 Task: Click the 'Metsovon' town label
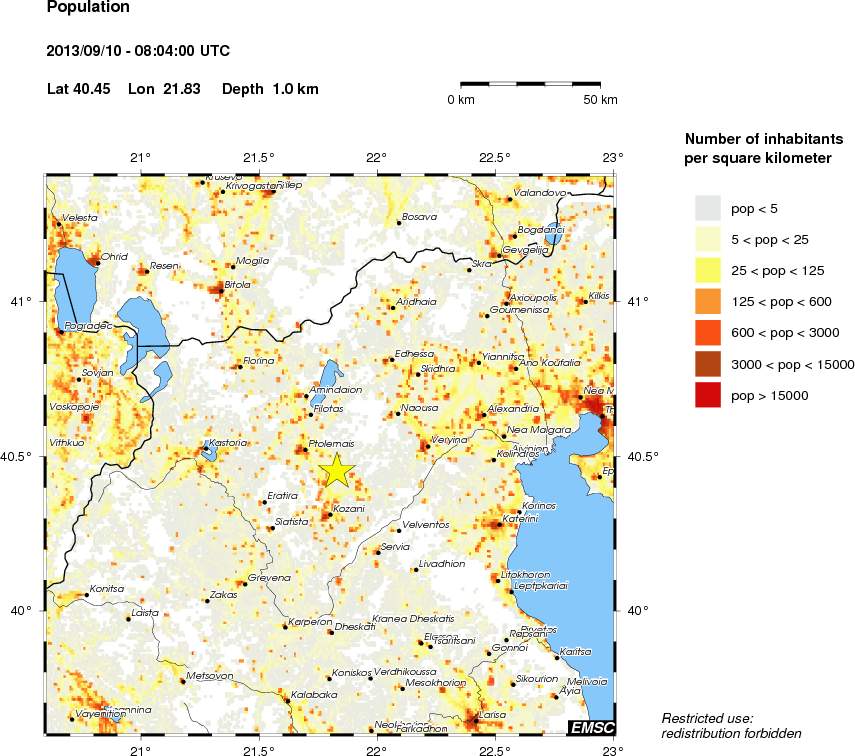pos(209,676)
